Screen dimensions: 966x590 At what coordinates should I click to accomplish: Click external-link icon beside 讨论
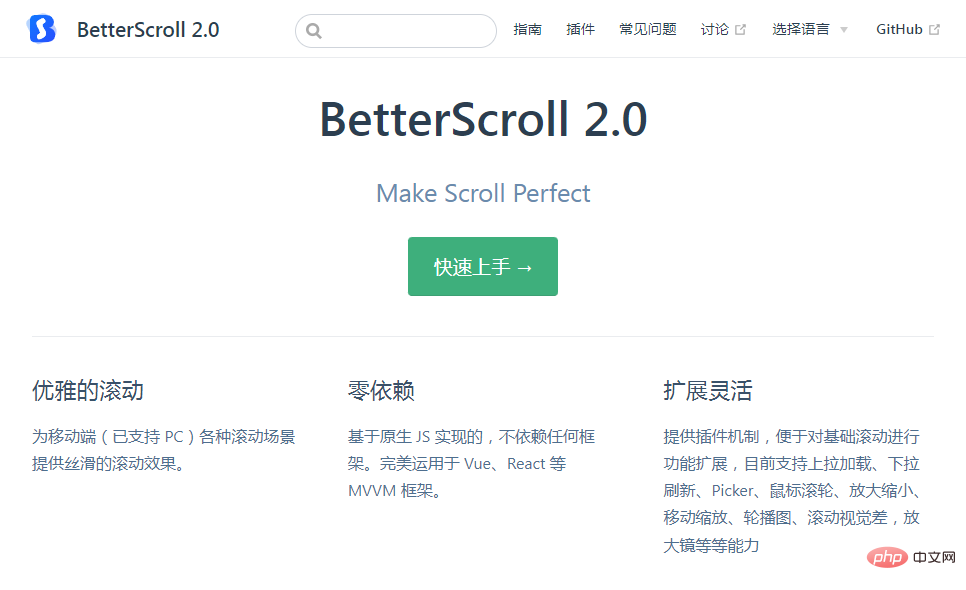pyautogui.click(x=741, y=30)
